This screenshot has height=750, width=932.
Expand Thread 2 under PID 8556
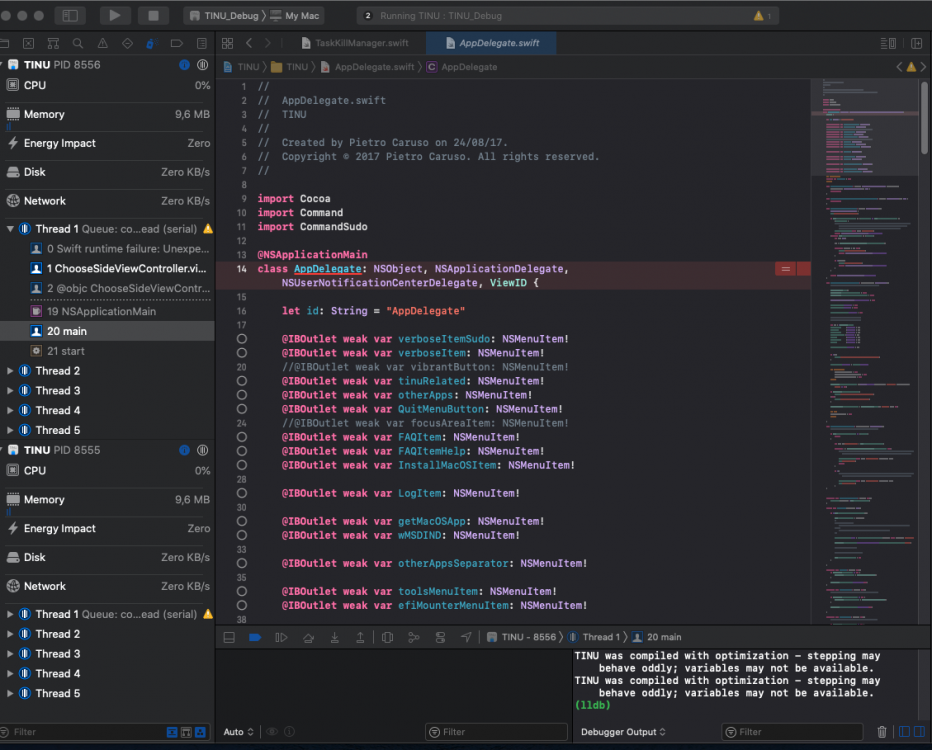[x=10, y=371]
